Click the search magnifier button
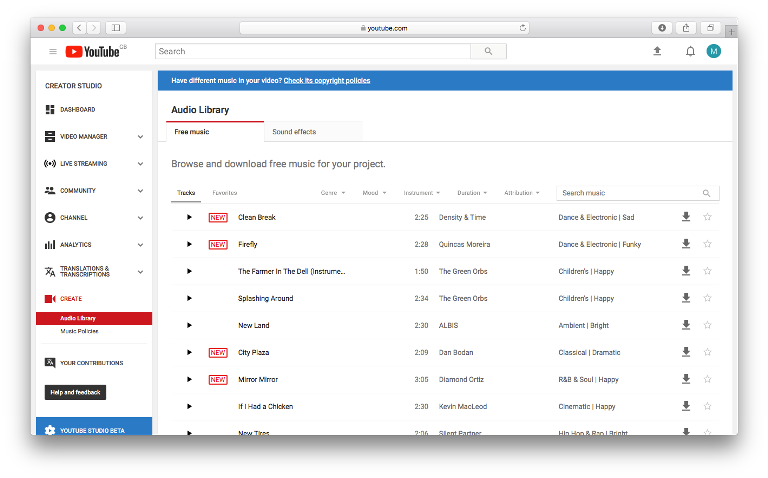The height and width of the screenshot is (478, 768). (x=488, y=51)
